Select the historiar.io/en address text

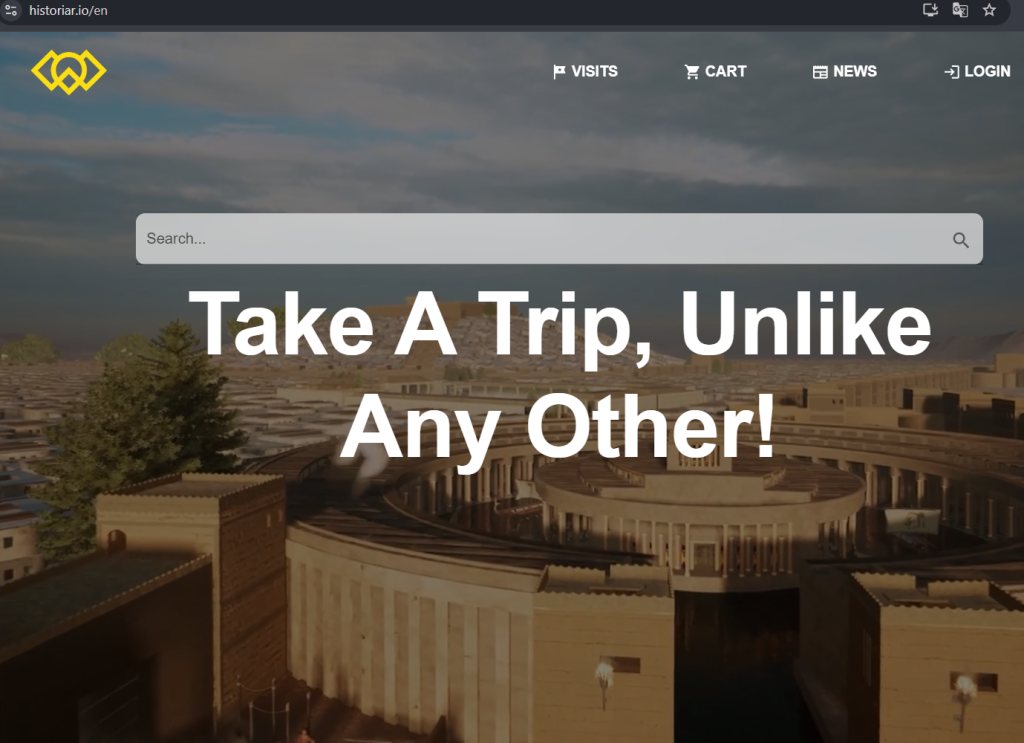[68, 10]
